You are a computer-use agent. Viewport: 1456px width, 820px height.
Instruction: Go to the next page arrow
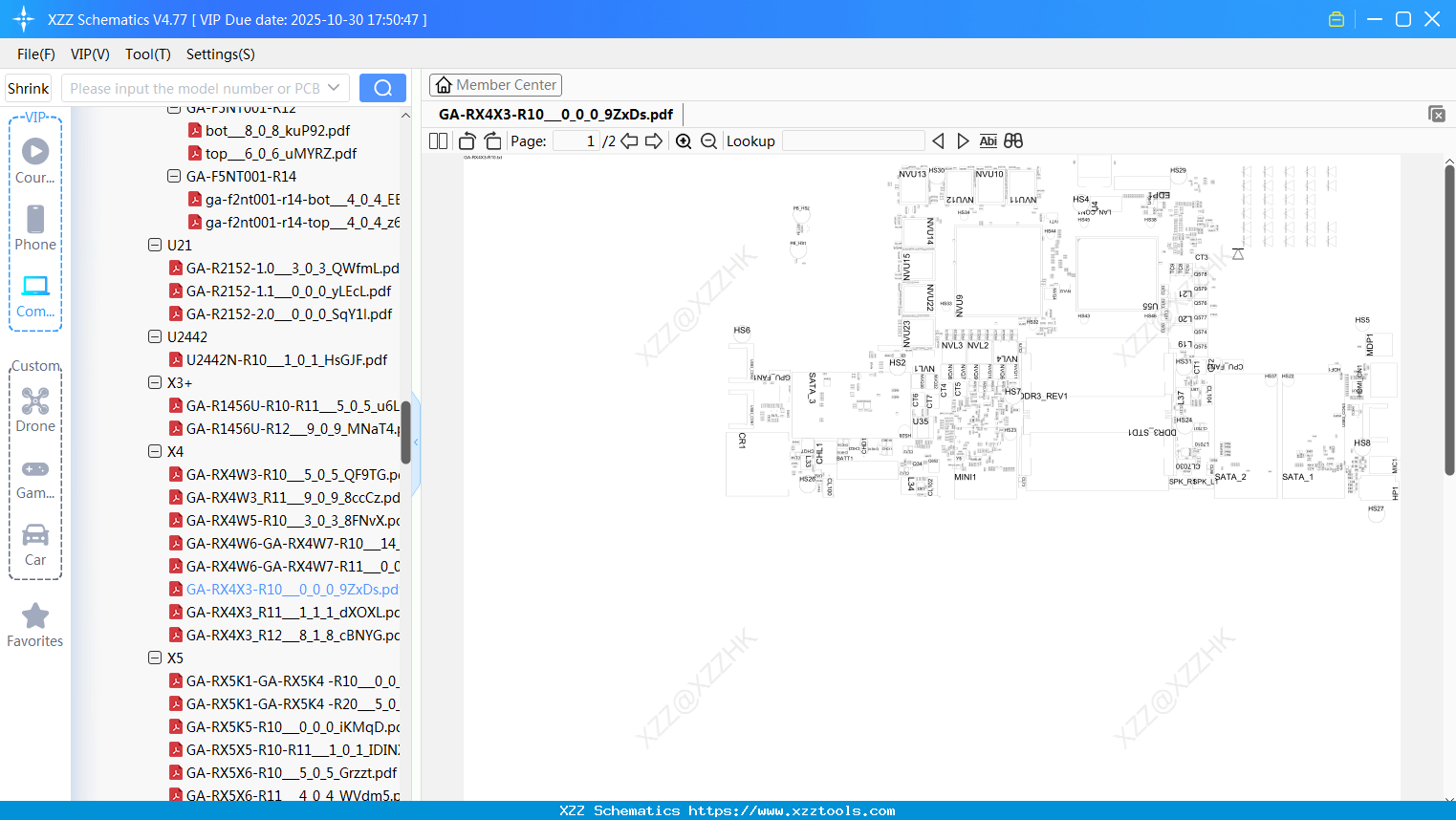pos(654,140)
